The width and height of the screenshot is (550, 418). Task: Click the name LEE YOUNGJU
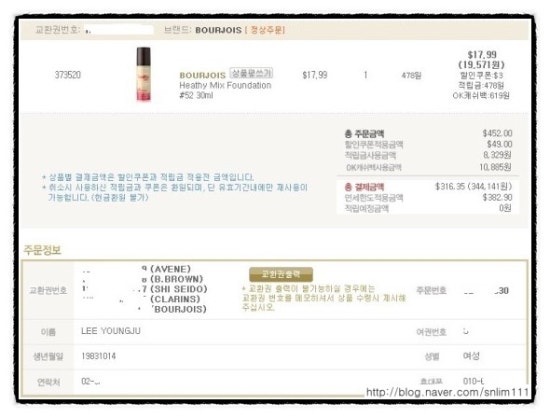(111, 331)
